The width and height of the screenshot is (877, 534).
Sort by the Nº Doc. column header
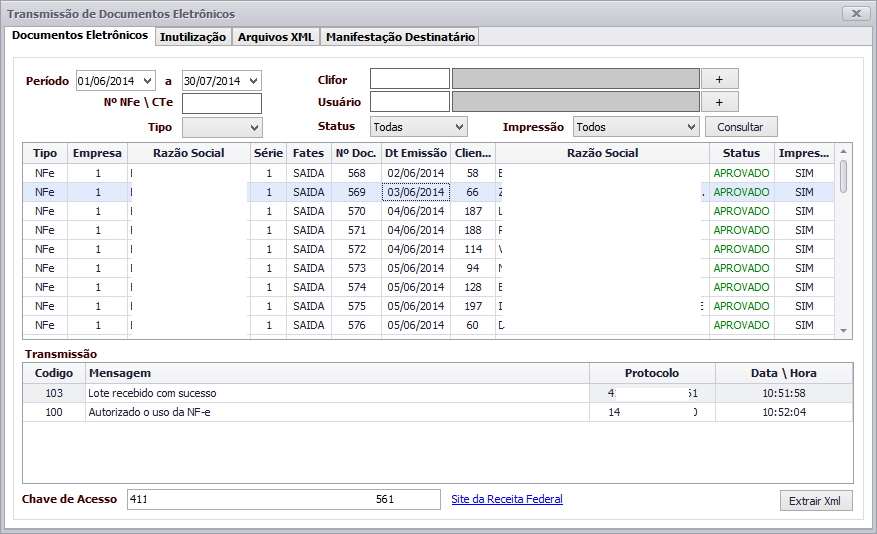point(356,153)
